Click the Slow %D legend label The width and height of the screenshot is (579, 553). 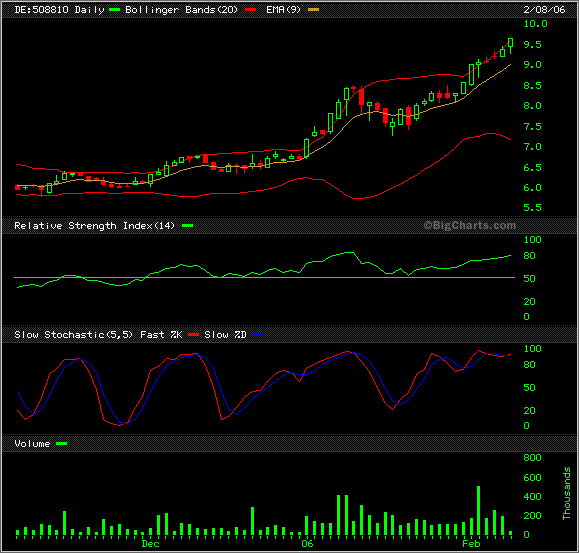[225, 334]
